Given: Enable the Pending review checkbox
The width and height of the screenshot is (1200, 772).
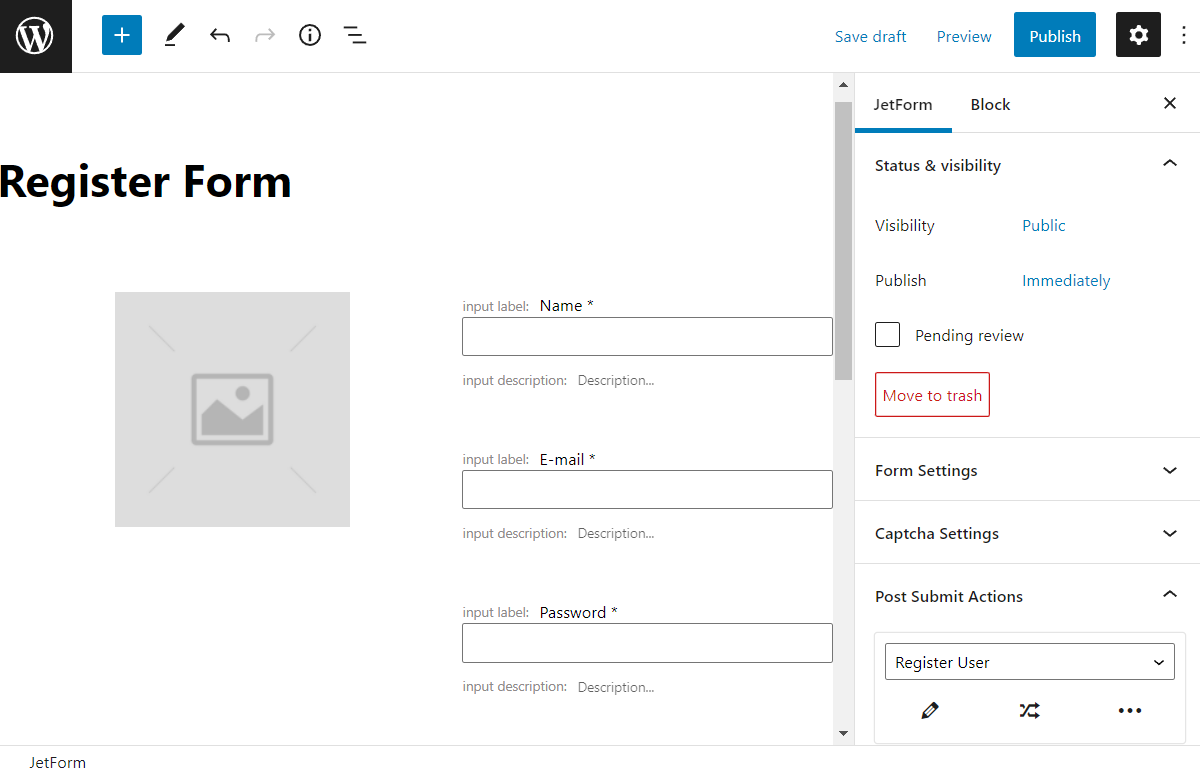Looking at the screenshot, I should (x=887, y=334).
